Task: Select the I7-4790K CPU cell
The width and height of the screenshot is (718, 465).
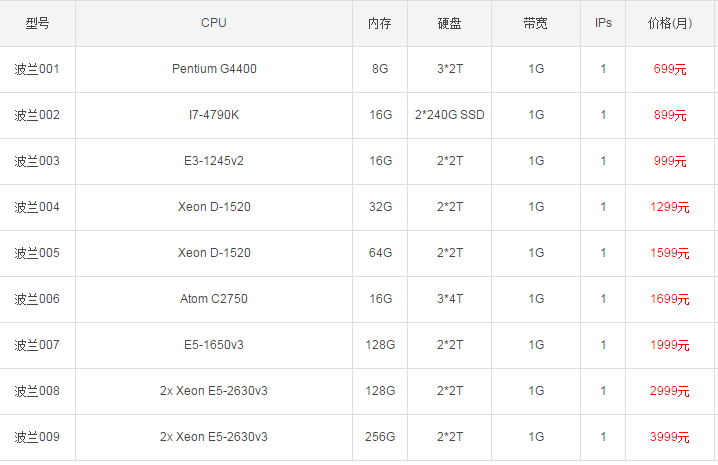Action: tap(214, 115)
